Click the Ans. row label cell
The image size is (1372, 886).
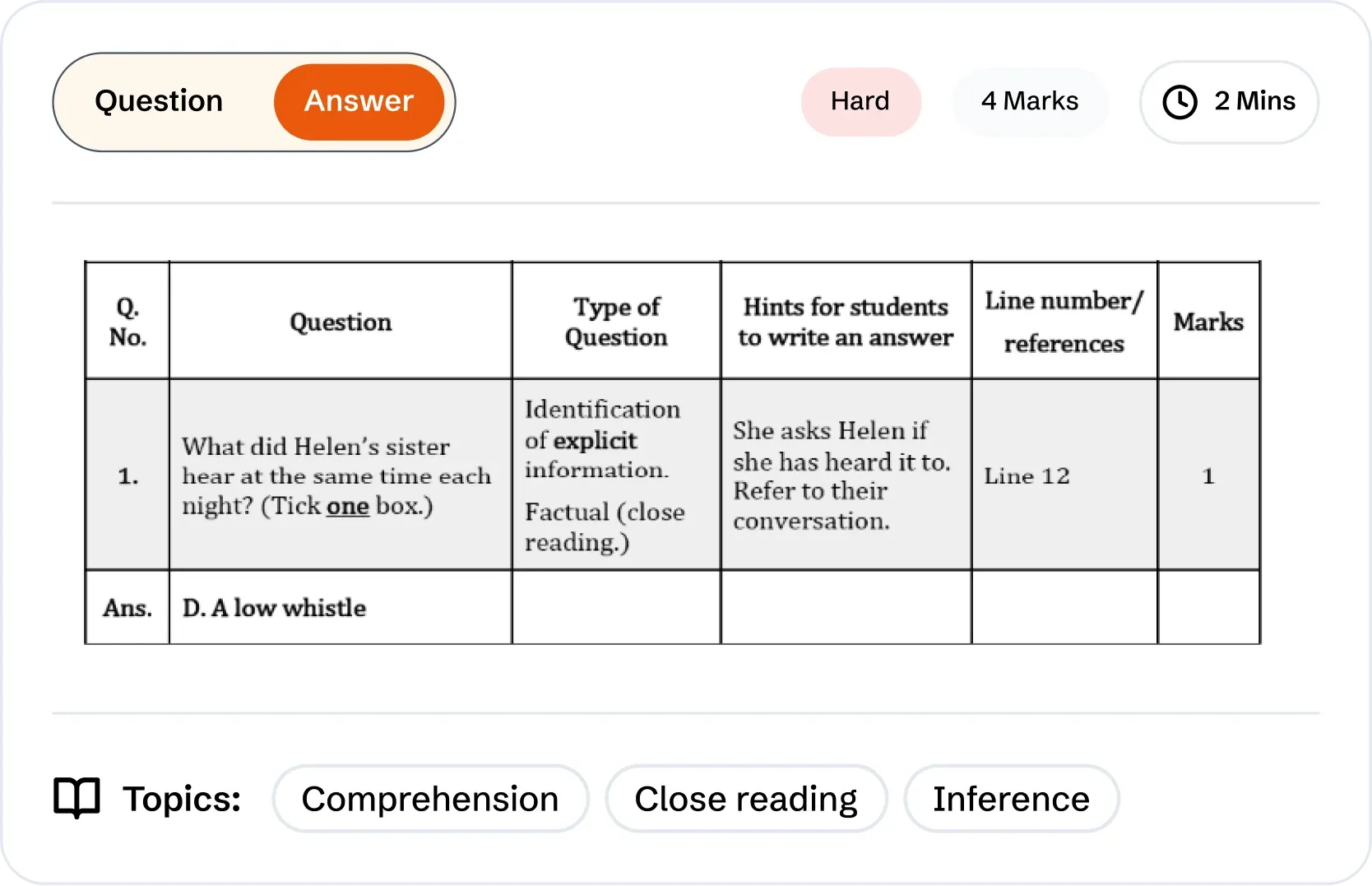click(127, 608)
